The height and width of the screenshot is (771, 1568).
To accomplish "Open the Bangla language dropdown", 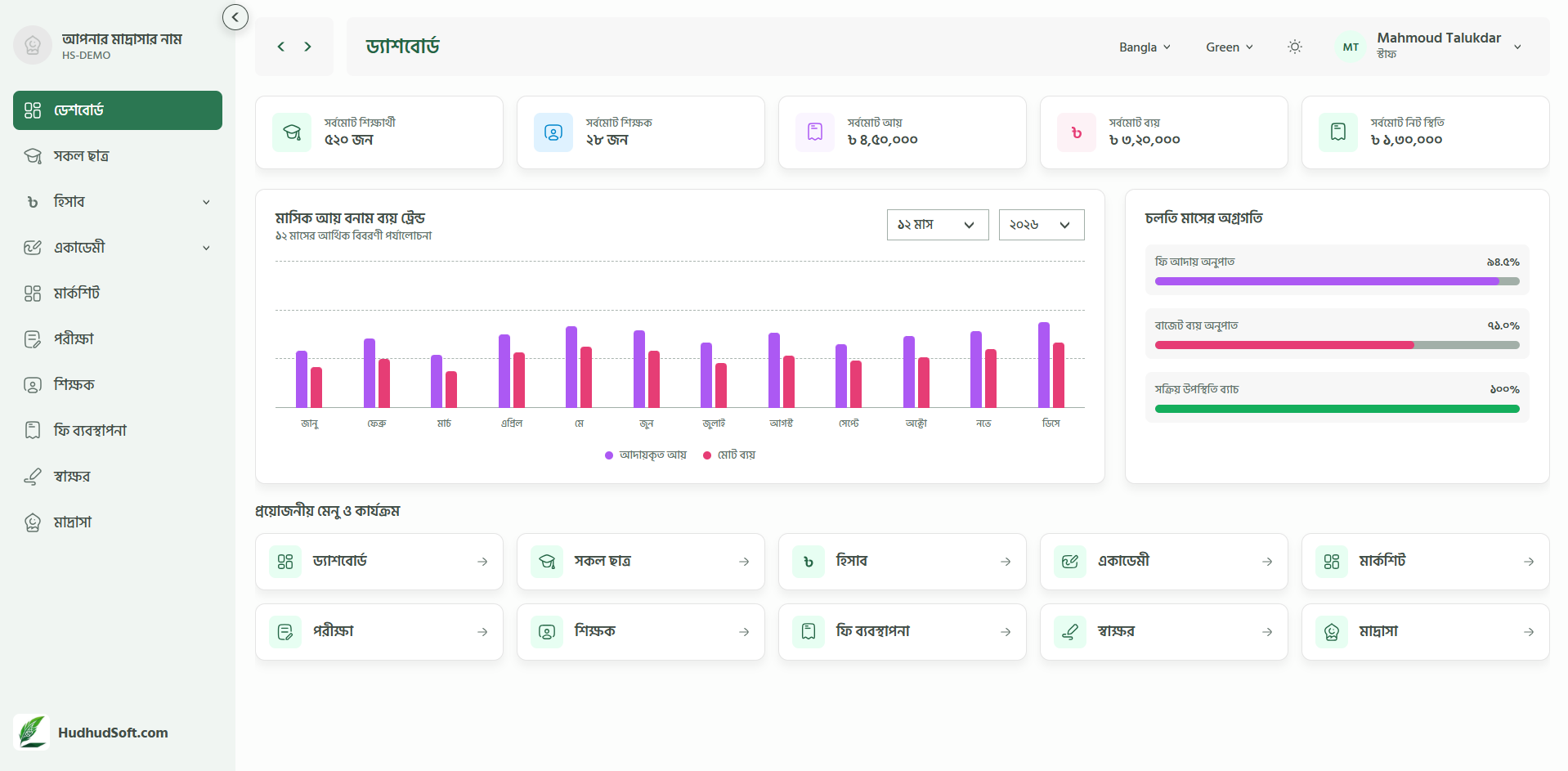I will click(x=1145, y=47).
